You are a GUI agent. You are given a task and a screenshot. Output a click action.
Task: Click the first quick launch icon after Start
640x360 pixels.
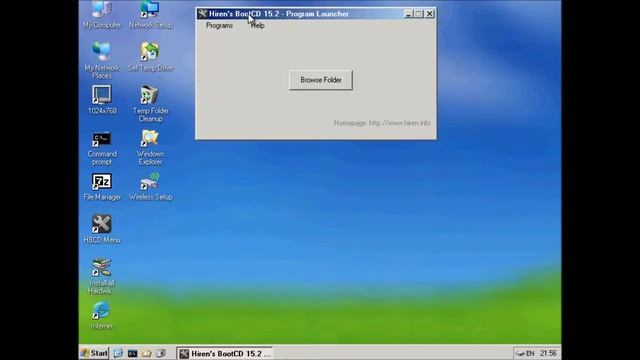click(x=118, y=353)
